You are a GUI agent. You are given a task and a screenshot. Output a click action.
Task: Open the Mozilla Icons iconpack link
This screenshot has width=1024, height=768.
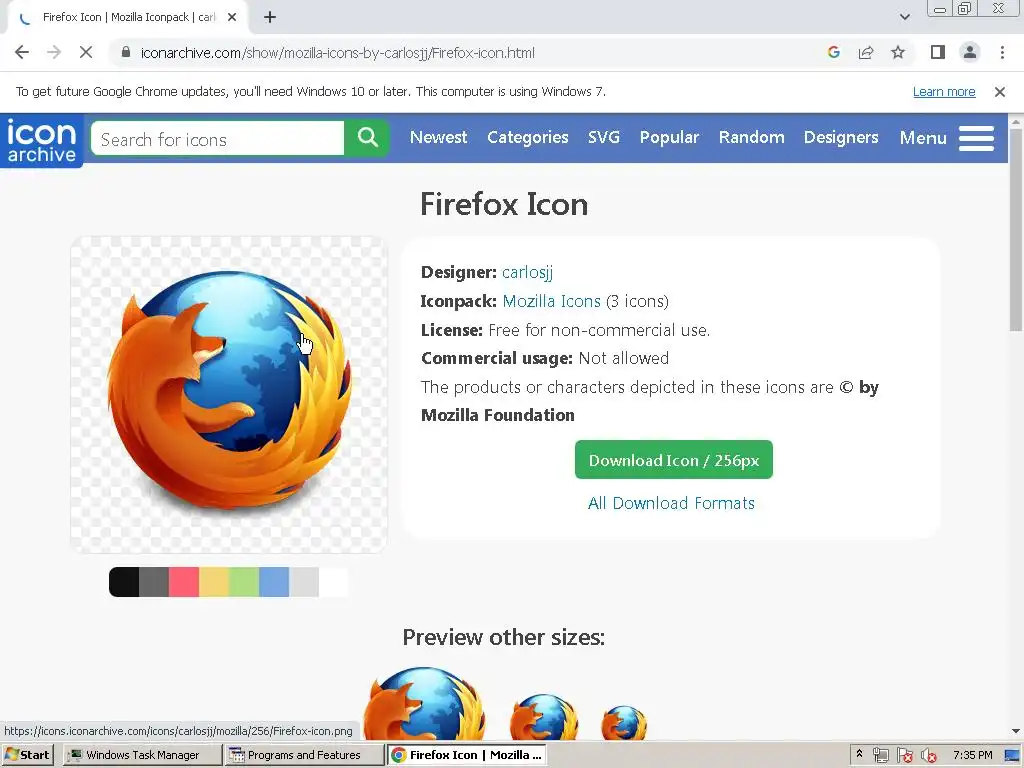point(551,301)
